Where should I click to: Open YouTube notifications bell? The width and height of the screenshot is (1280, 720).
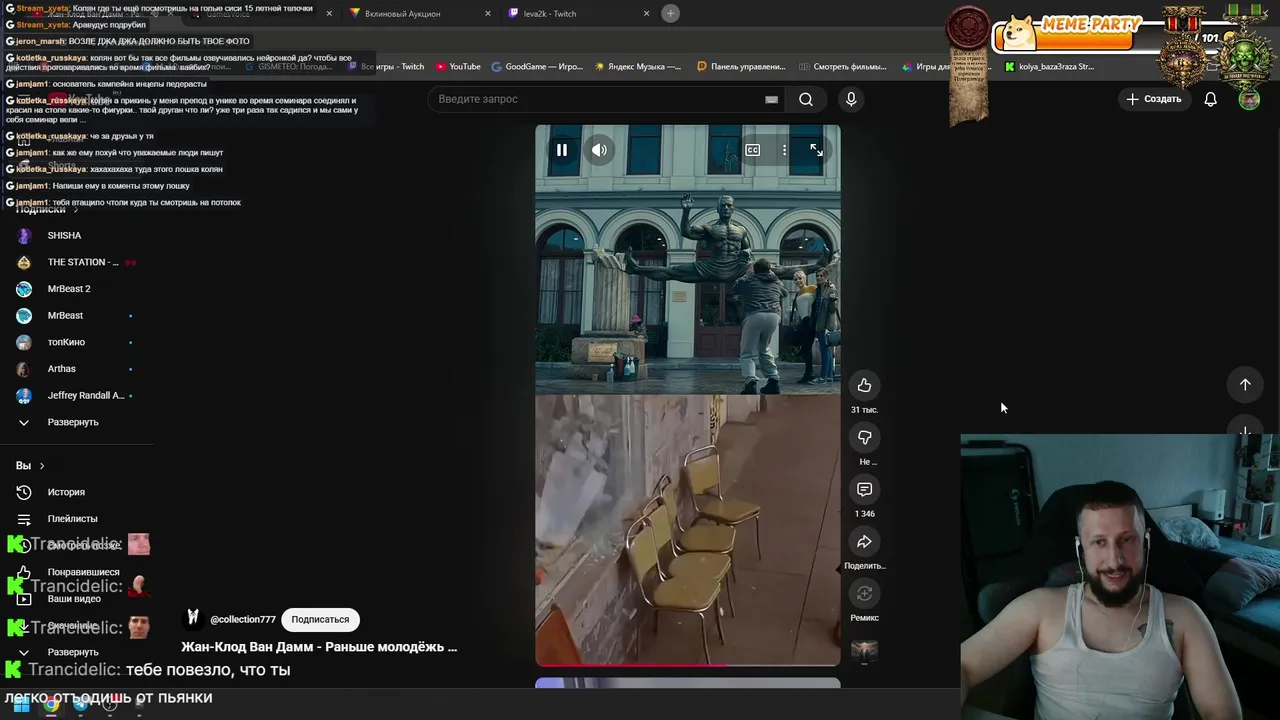(1210, 99)
